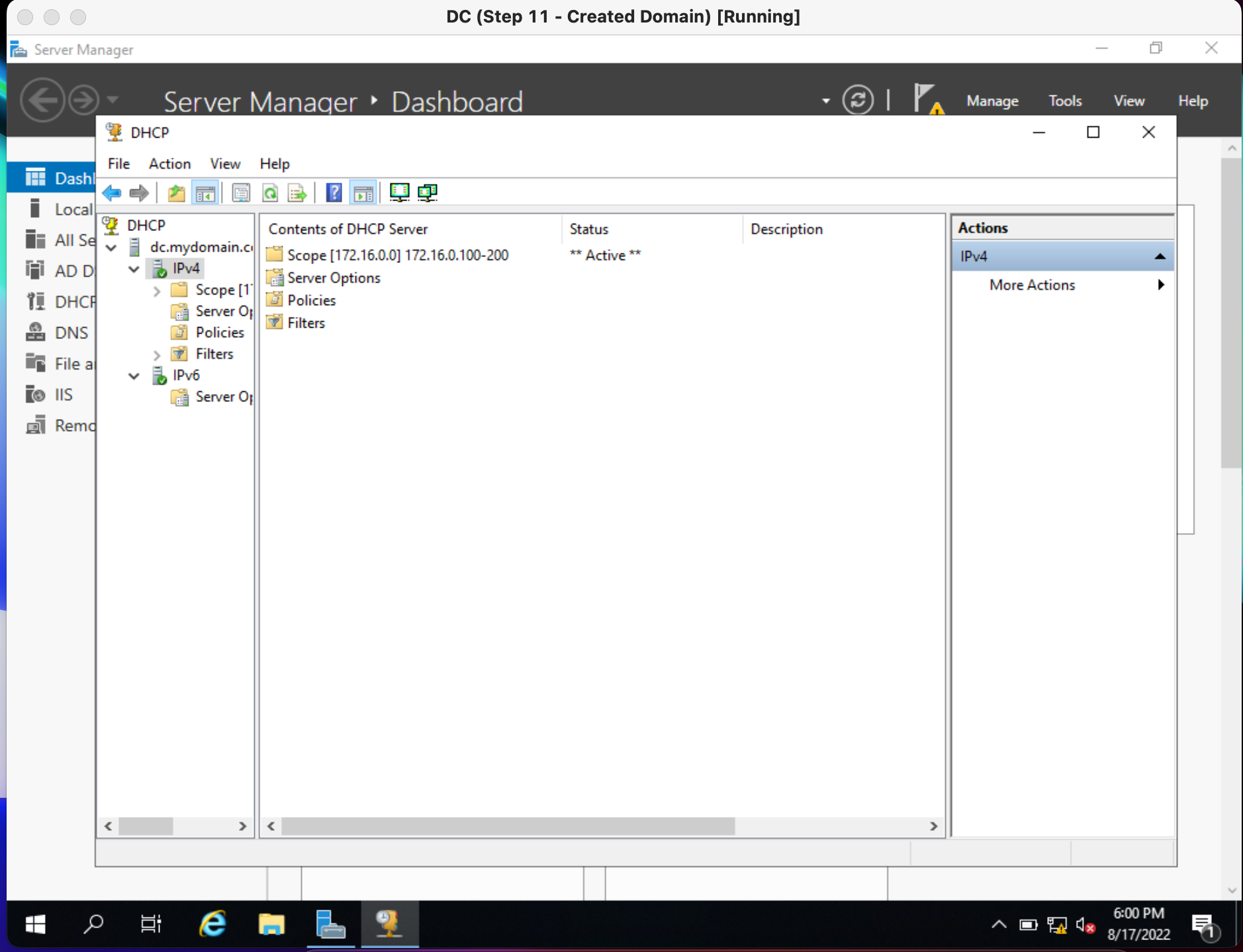
Task: Sort by Contents of DHCP Server column
Action: 410,229
